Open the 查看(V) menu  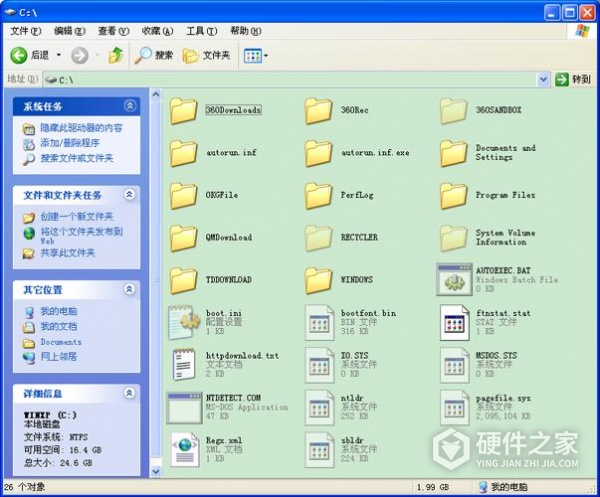click(x=113, y=31)
